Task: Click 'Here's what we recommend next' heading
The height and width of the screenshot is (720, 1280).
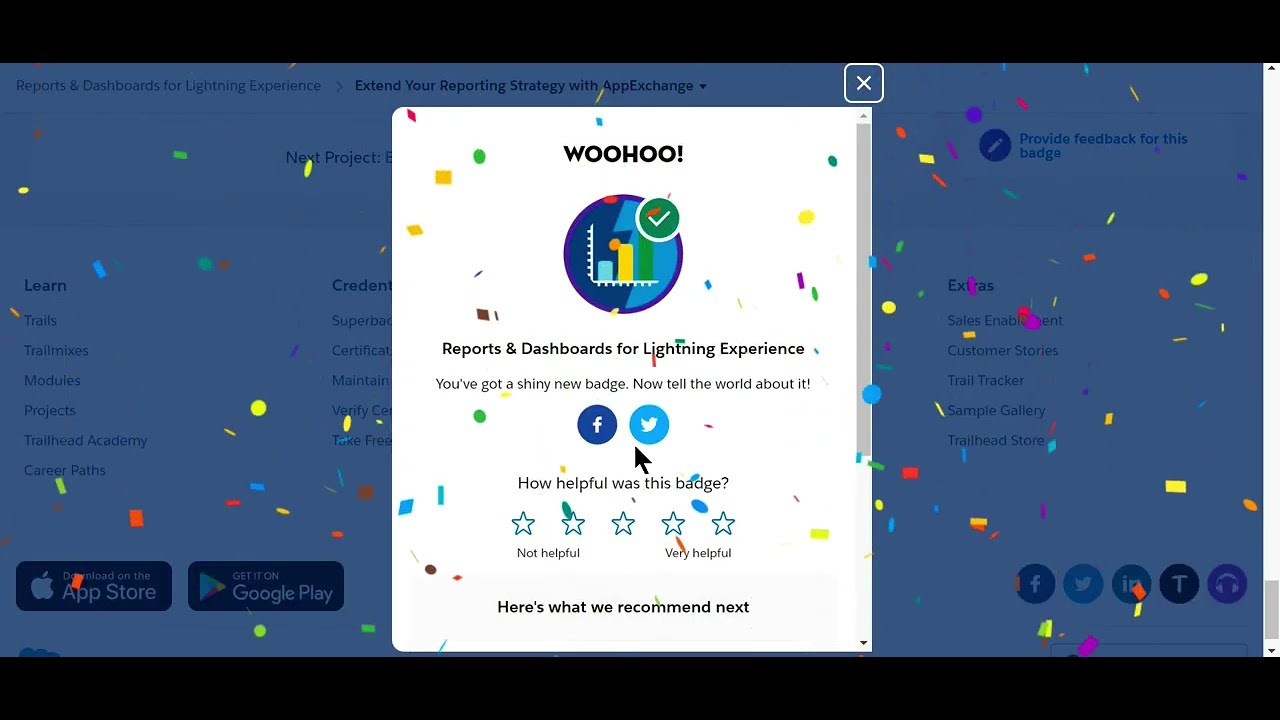Action: coord(623,607)
